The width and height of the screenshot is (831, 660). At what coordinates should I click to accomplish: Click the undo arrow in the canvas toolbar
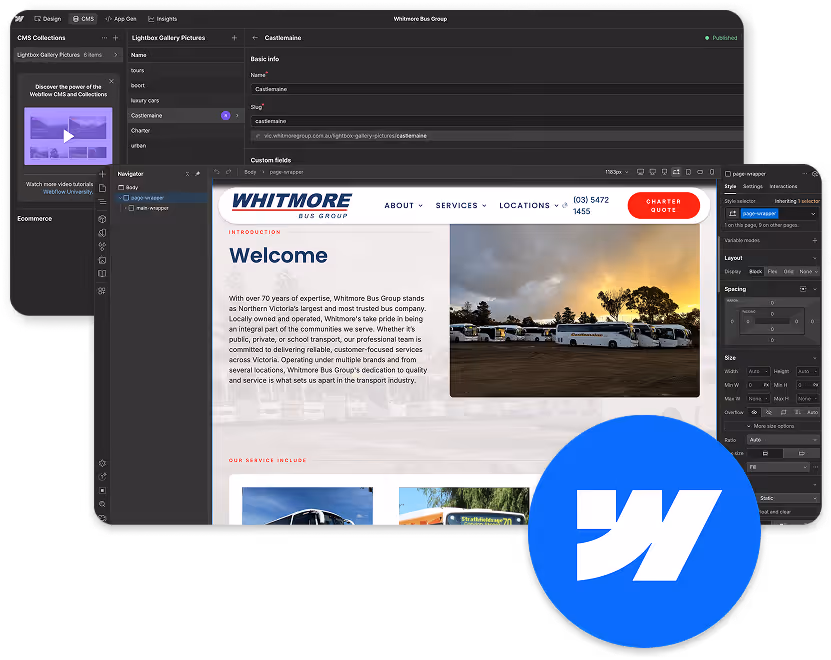(217, 172)
